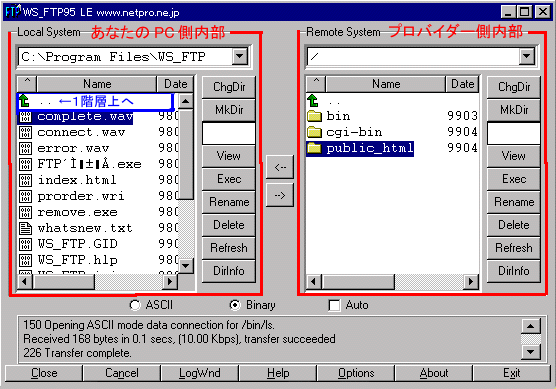
Task: Click the upload arrow button pointing right
Action: click(280, 195)
